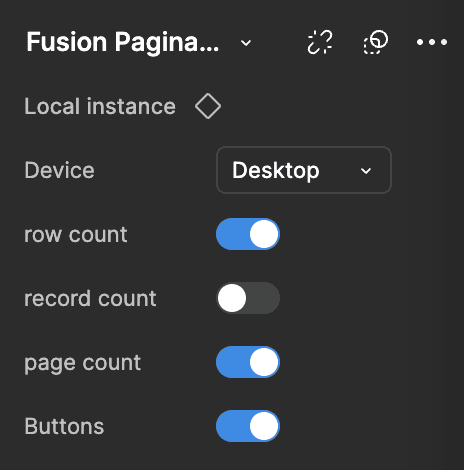
Task: Disable the row count toggle
Action: 248,234
